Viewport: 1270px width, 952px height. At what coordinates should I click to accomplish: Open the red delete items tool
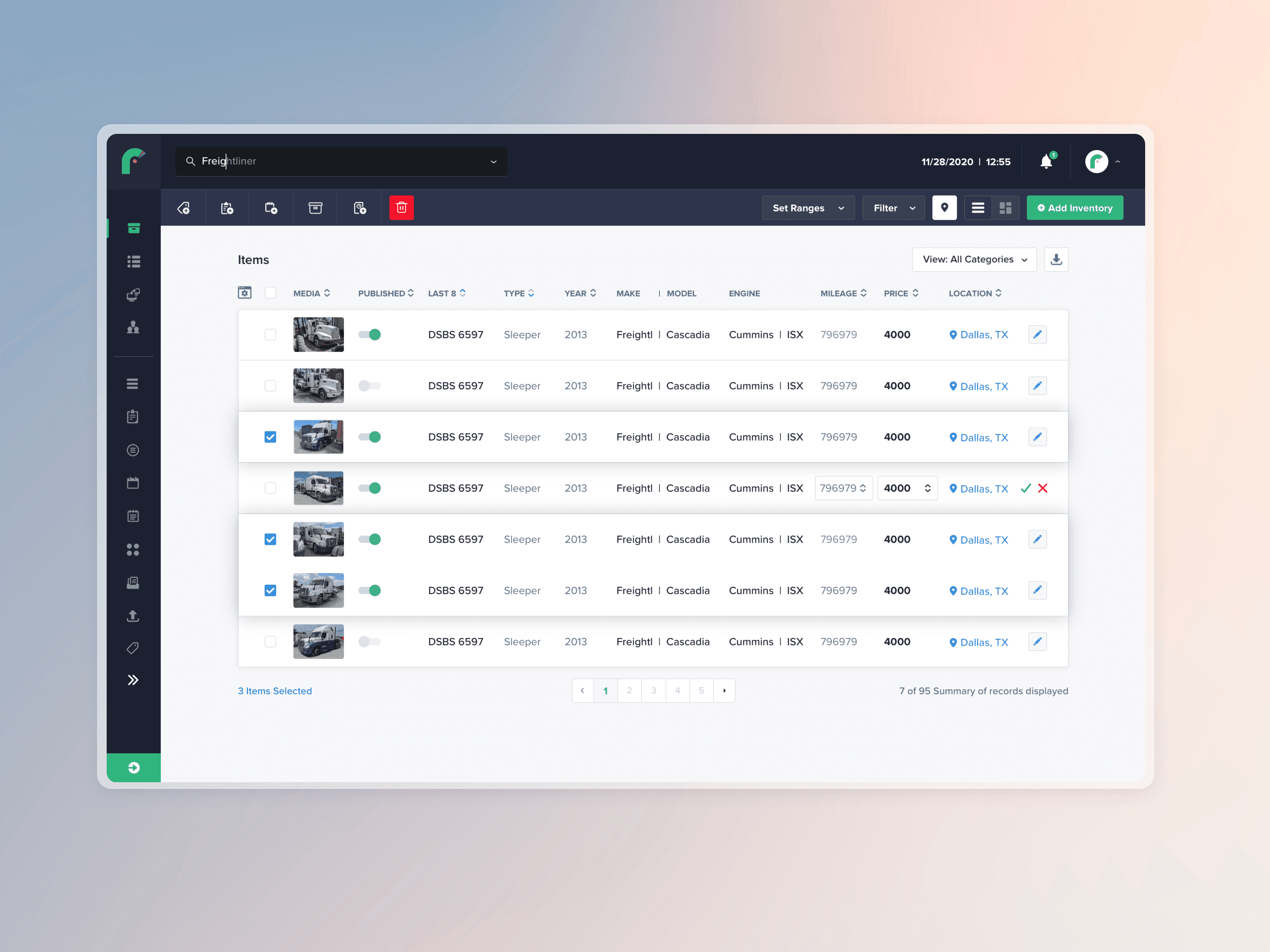click(x=401, y=208)
